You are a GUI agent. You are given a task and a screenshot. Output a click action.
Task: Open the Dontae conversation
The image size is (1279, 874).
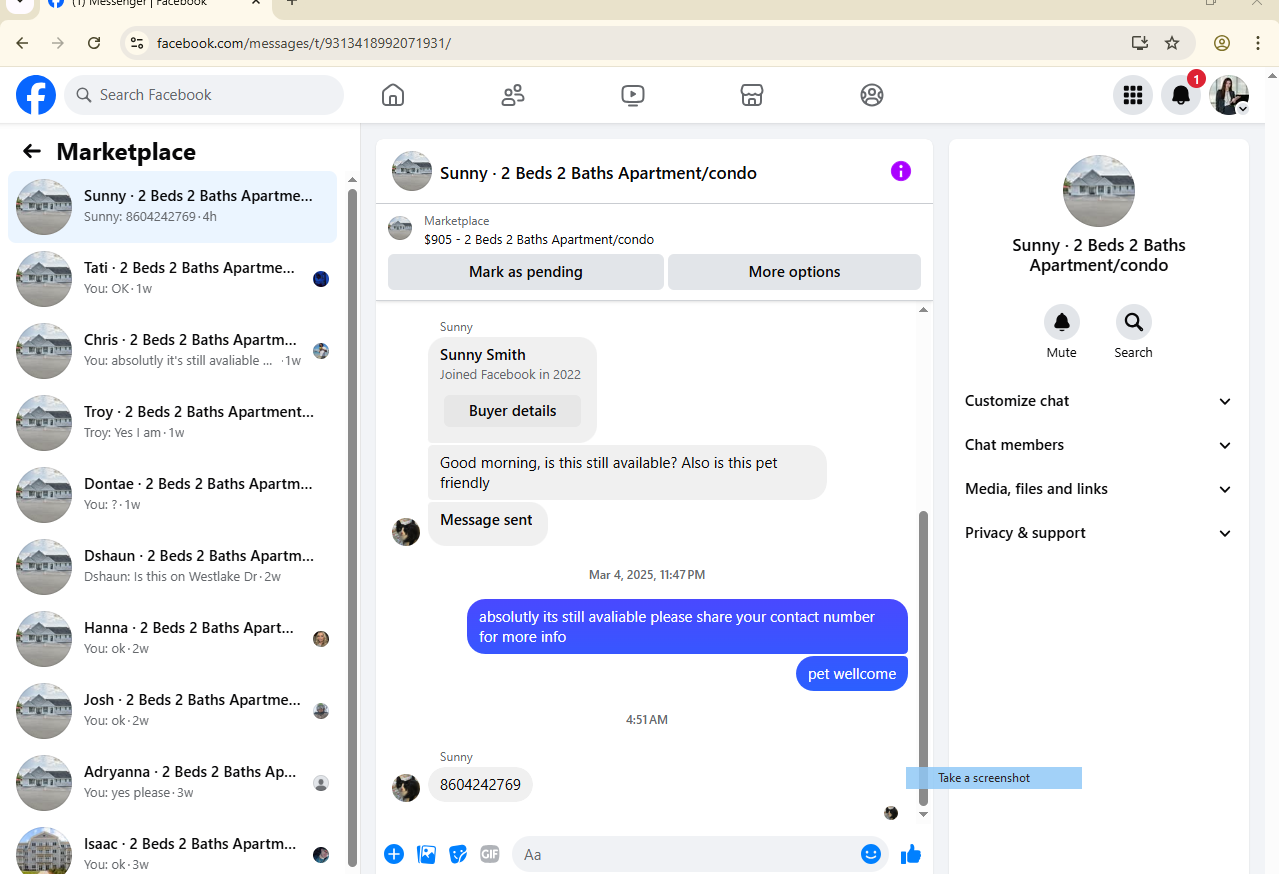pyautogui.click(x=172, y=495)
